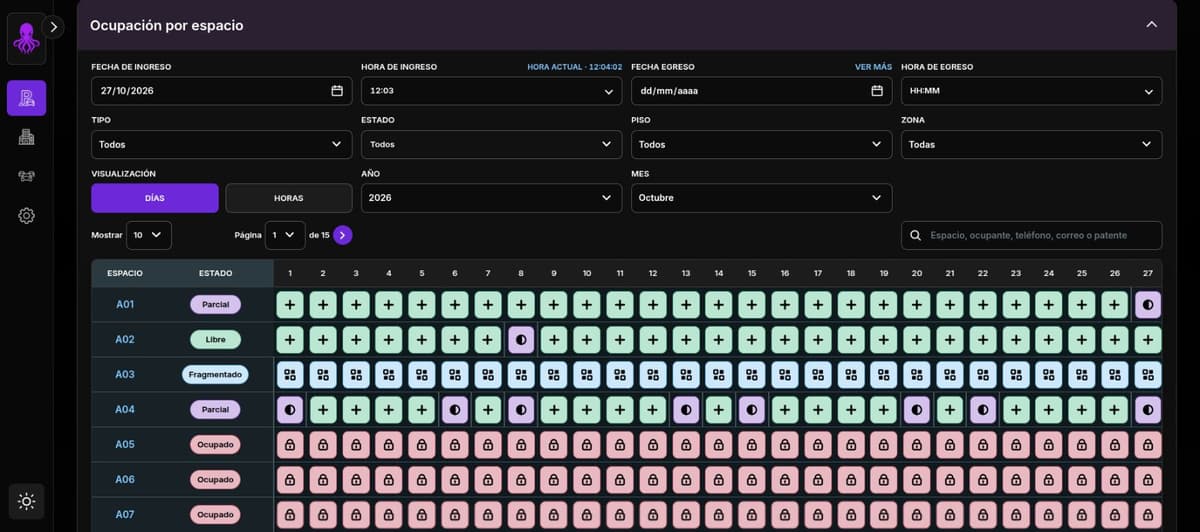Click the purple octopus logo
This screenshot has width=1200, height=532.
coord(26,39)
